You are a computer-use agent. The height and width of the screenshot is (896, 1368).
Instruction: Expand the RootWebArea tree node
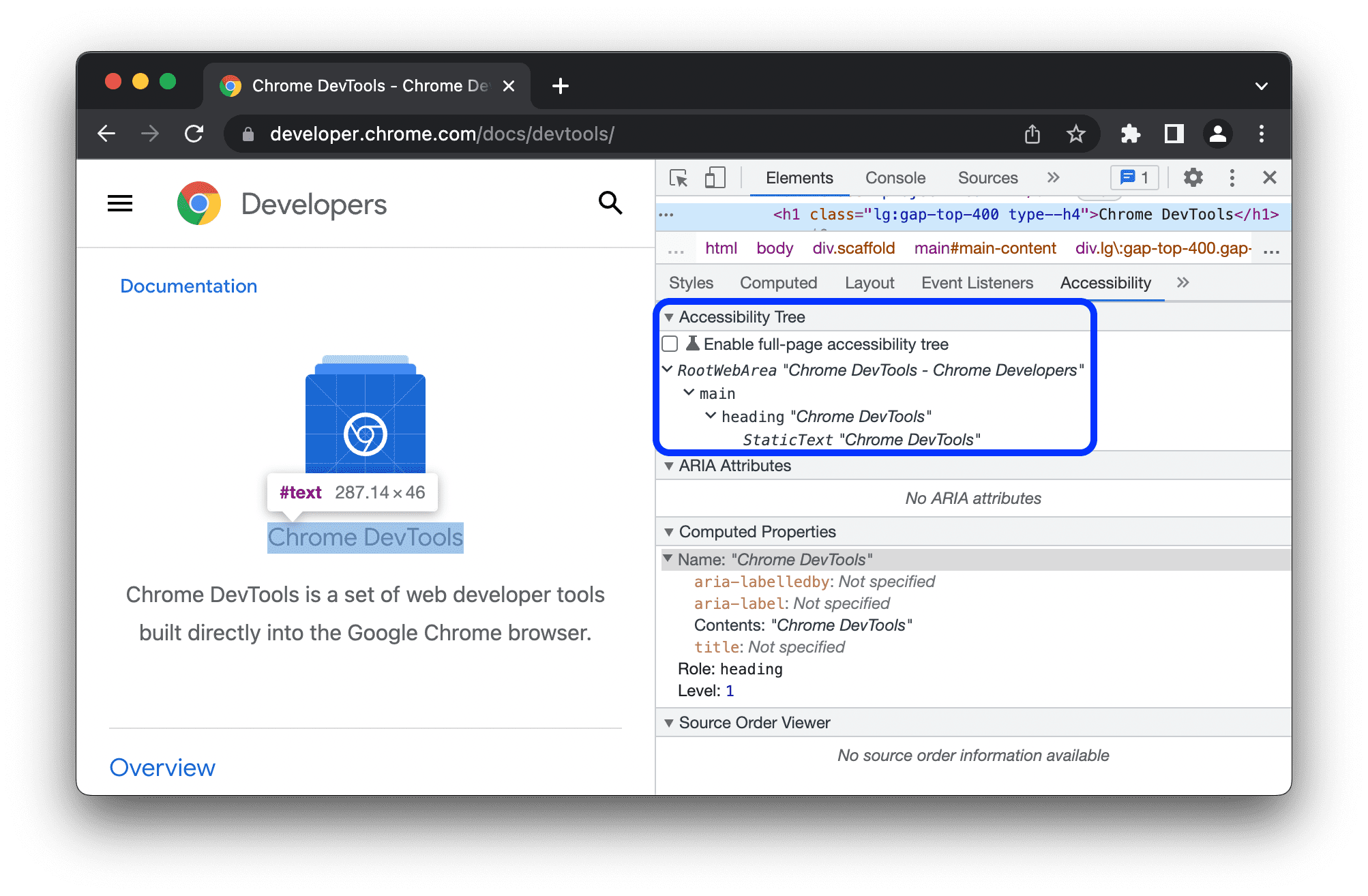point(669,370)
